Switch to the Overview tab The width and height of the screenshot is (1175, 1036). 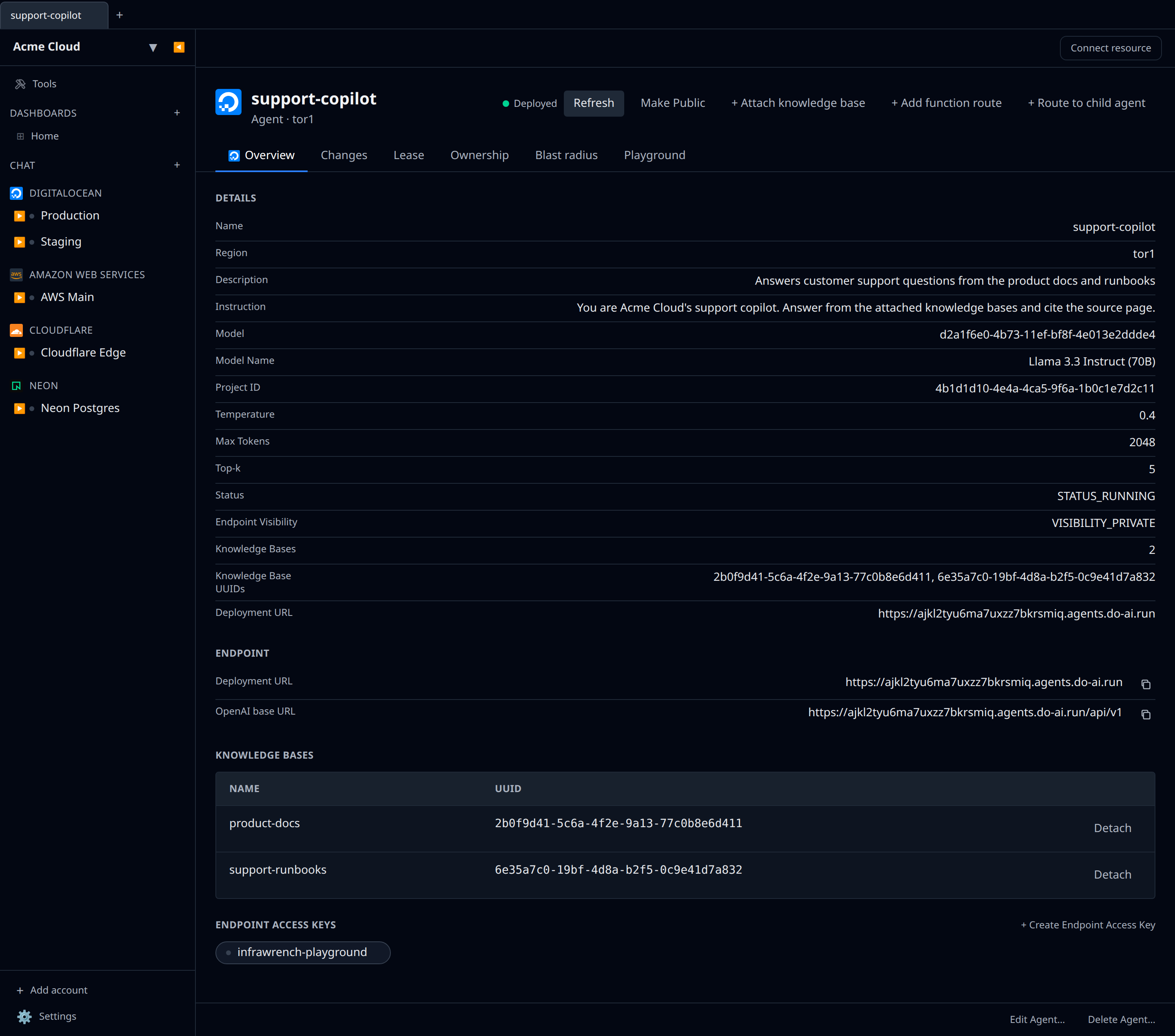(x=262, y=155)
